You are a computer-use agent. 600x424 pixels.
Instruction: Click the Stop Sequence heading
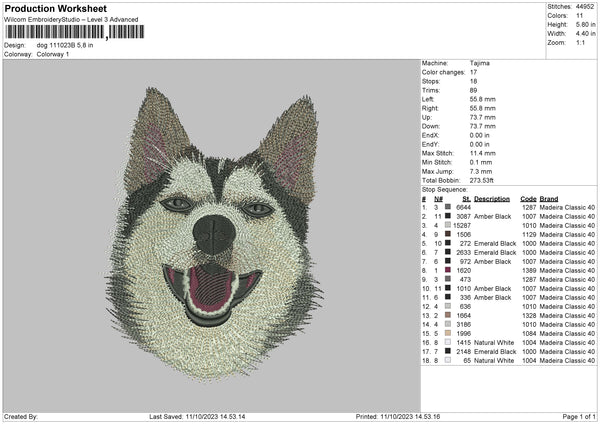[x=444, y=188]
